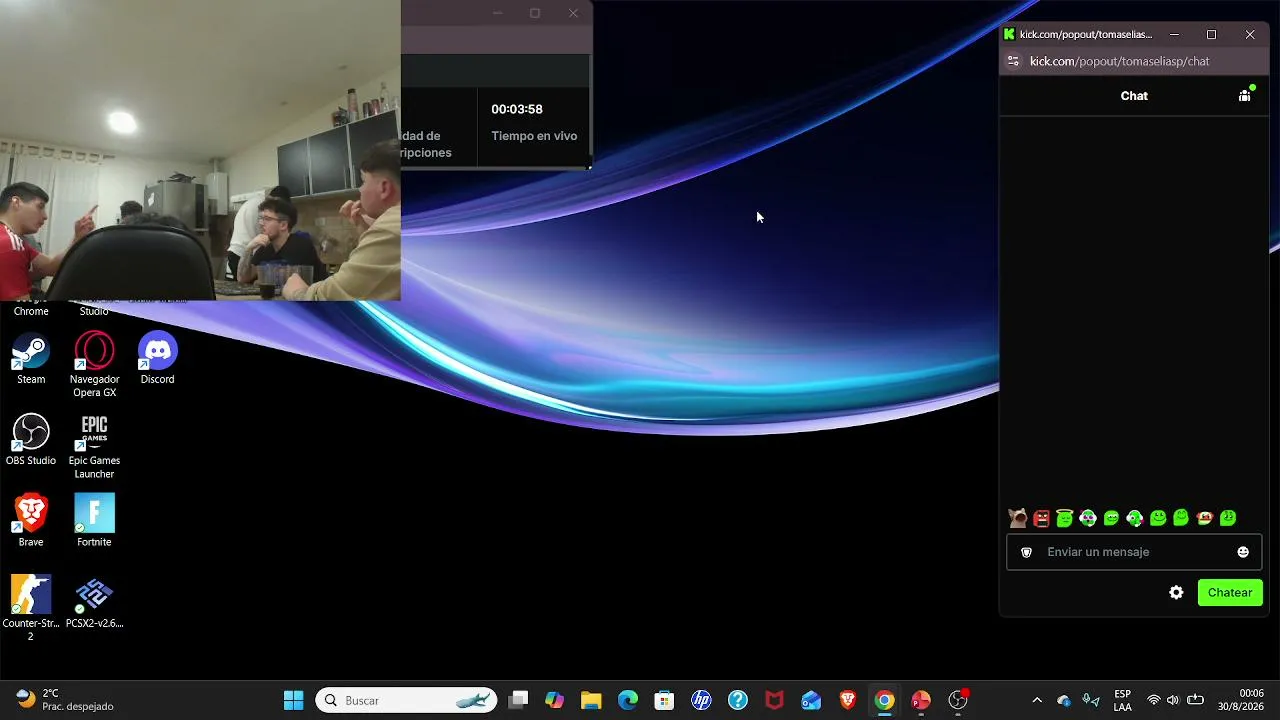Image resolution: width=1280 pixels, height=720 pixels.
Task: Open the Steam desktop shortcut
Action: [31, 358]
